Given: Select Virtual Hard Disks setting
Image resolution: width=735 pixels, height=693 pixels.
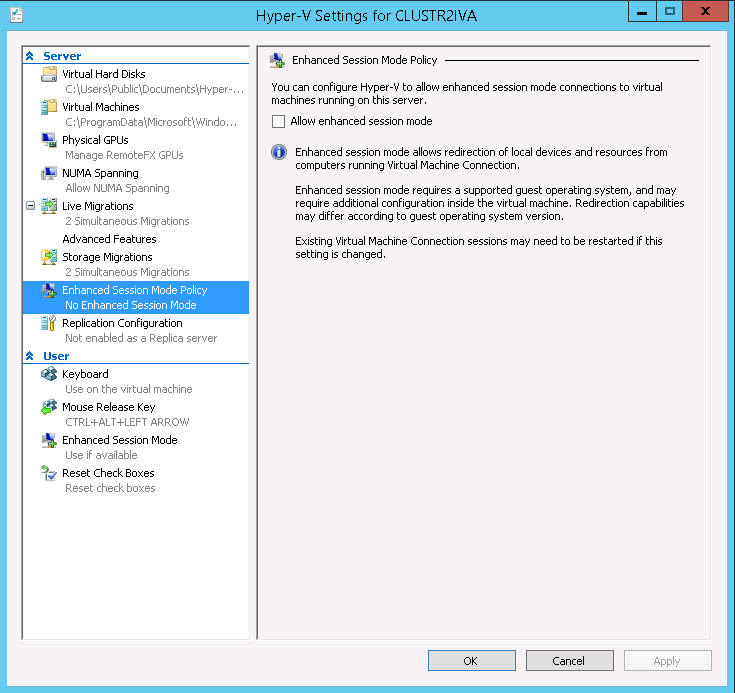Looking at the screenshot, I should tap(104, 74).
